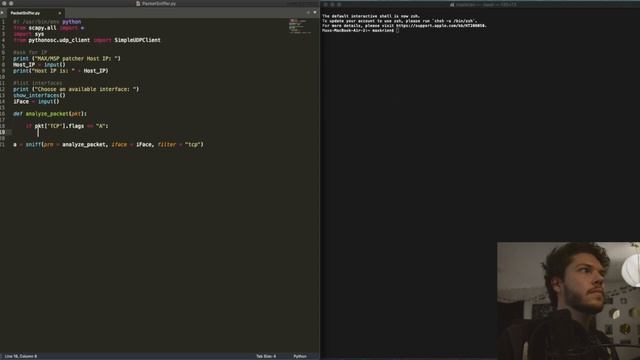The height and width of the screenshot is (360, 640).
Task: Click gutter line number 16
Action: [x=3, y=113]
